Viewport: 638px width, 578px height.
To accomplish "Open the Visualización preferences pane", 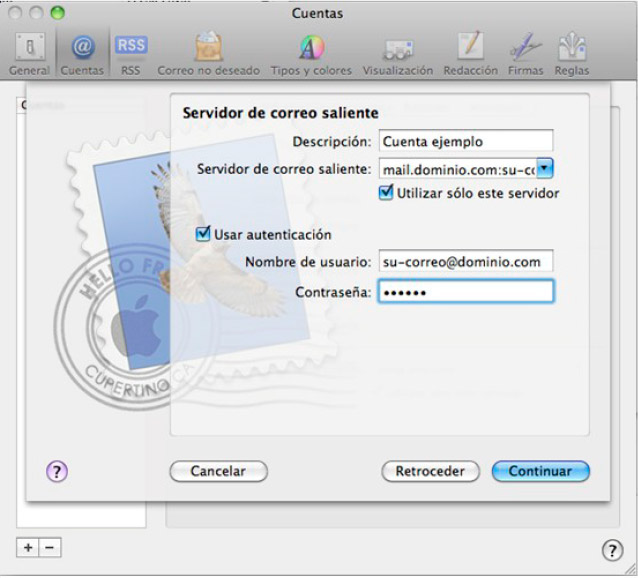I will point(398,54).
